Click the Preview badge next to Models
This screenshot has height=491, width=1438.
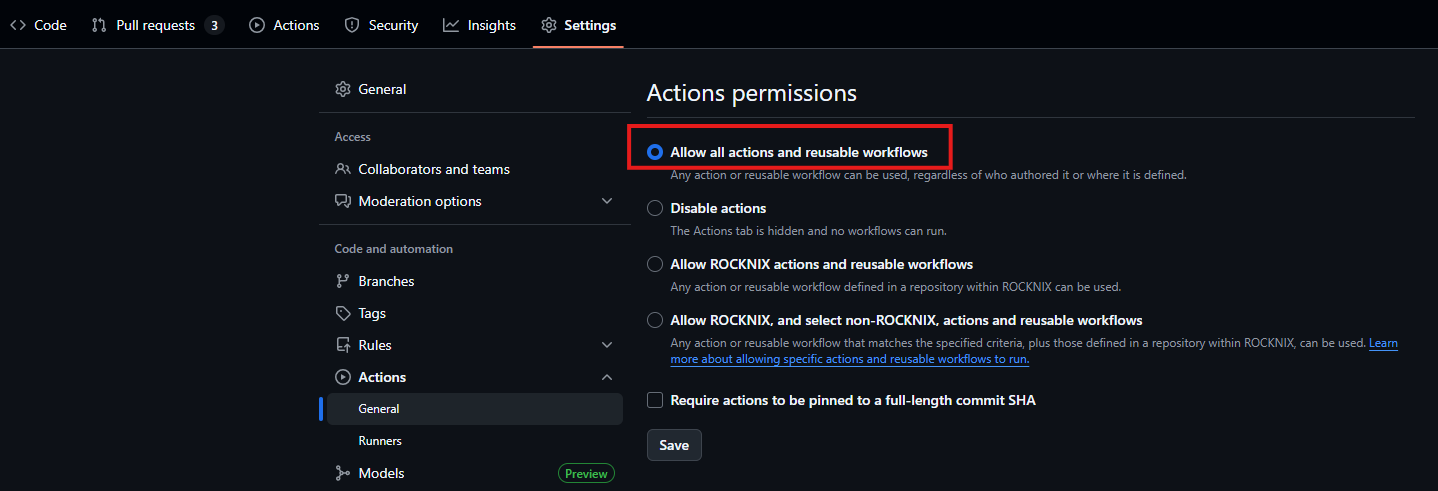click(586, 473)
